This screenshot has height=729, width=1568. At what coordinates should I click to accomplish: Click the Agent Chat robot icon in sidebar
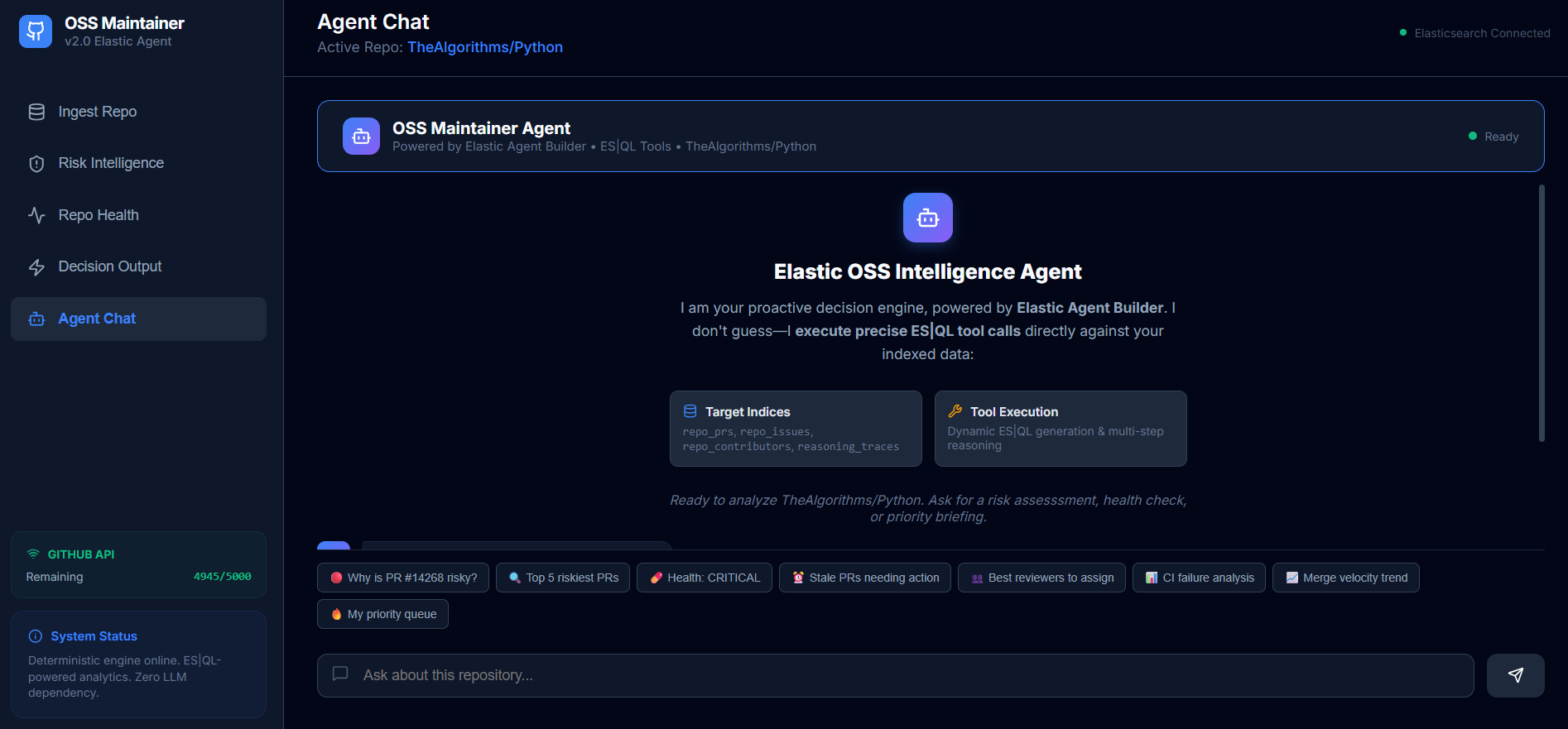tap(36, 319)
